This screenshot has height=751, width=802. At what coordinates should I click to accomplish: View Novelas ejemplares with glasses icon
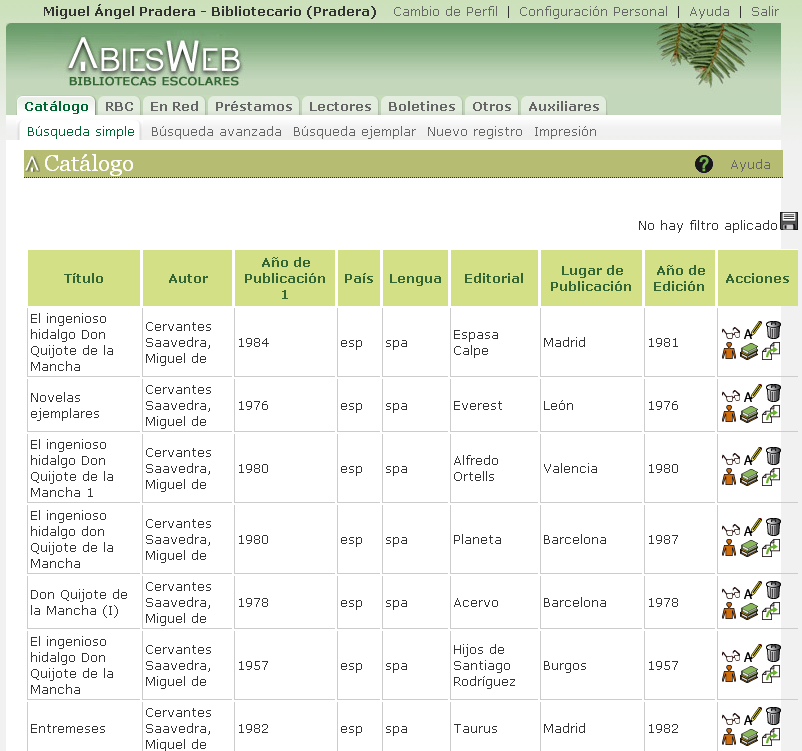click(731, 396)
